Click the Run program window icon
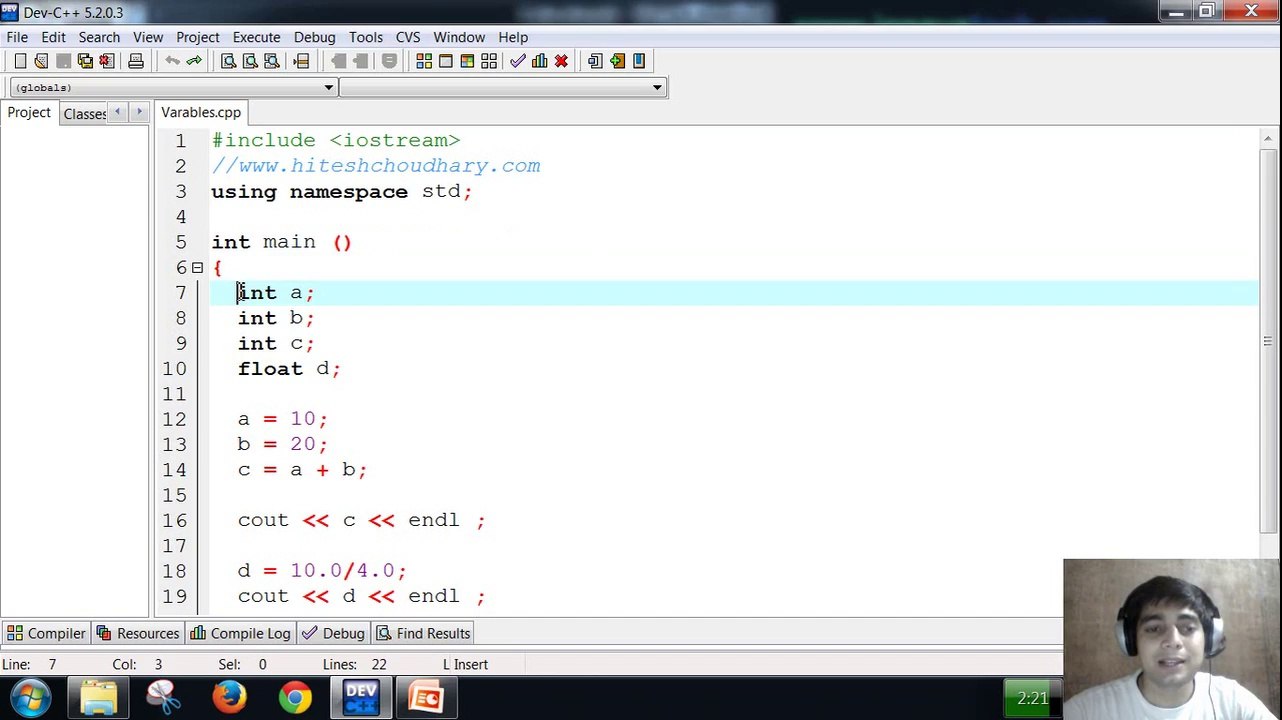The image size is (1282, 720). click(x=446, y=61)
